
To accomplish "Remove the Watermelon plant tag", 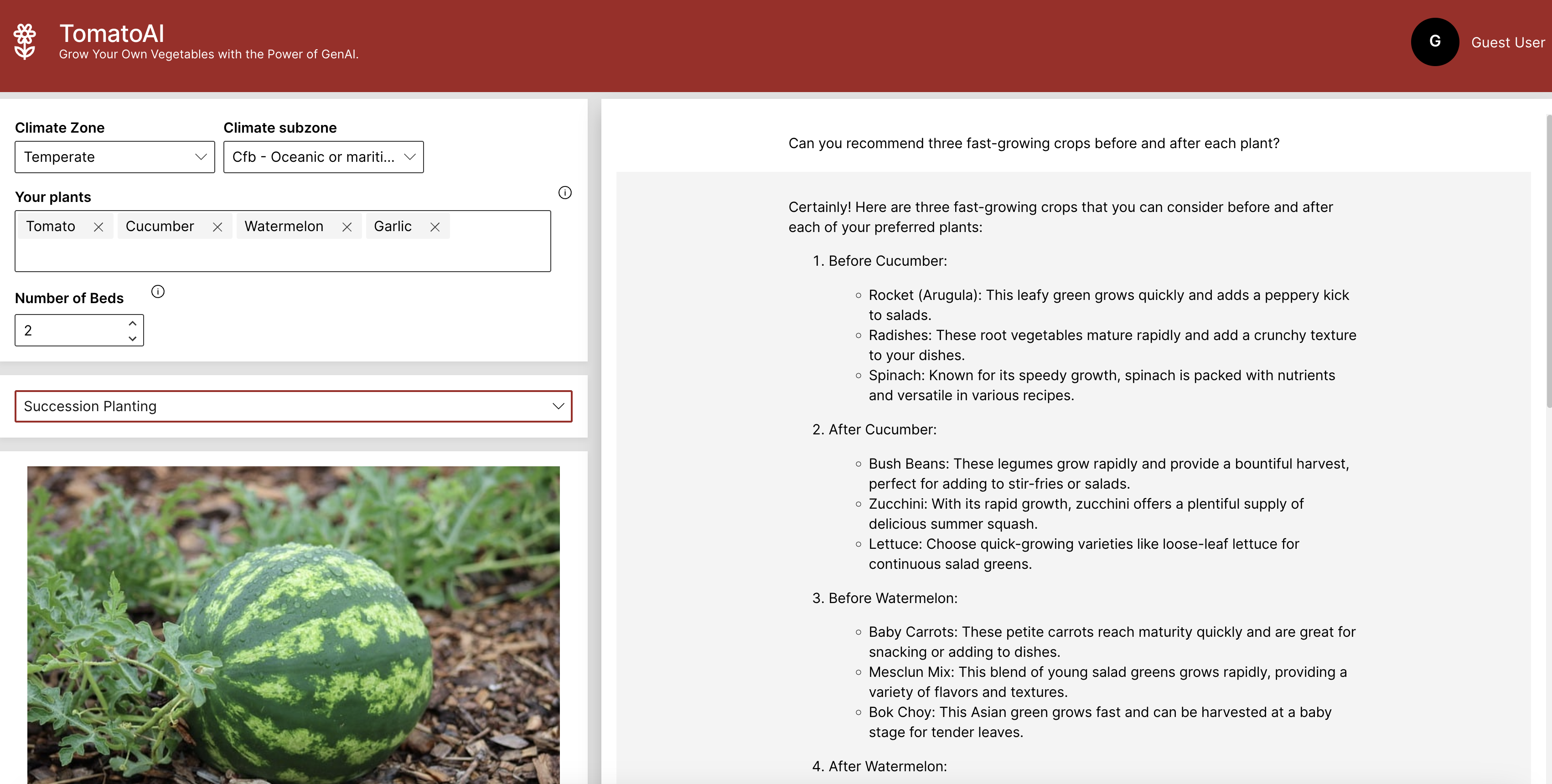I will click(347, 227).
